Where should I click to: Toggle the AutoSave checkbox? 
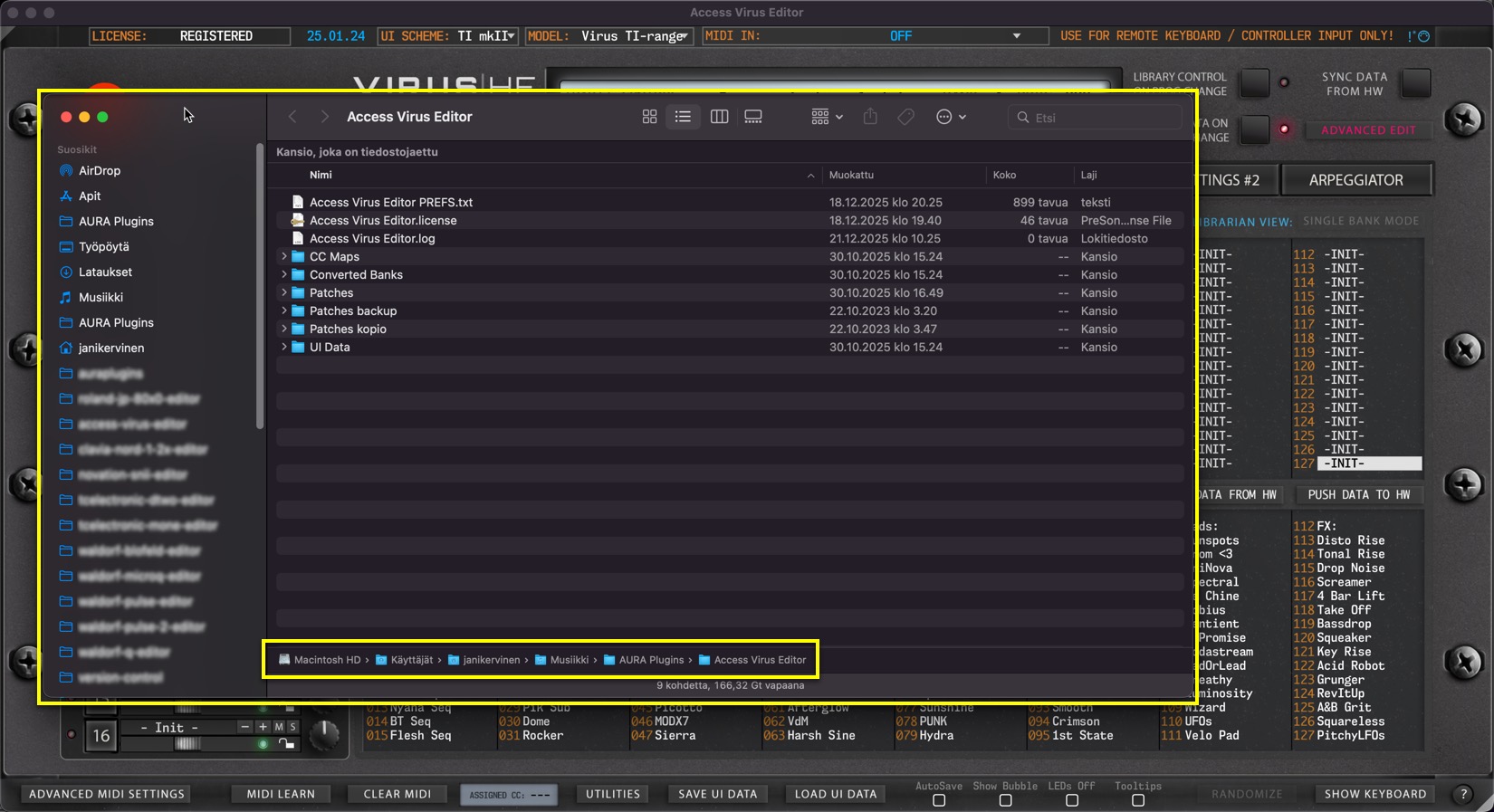[939, 800]
